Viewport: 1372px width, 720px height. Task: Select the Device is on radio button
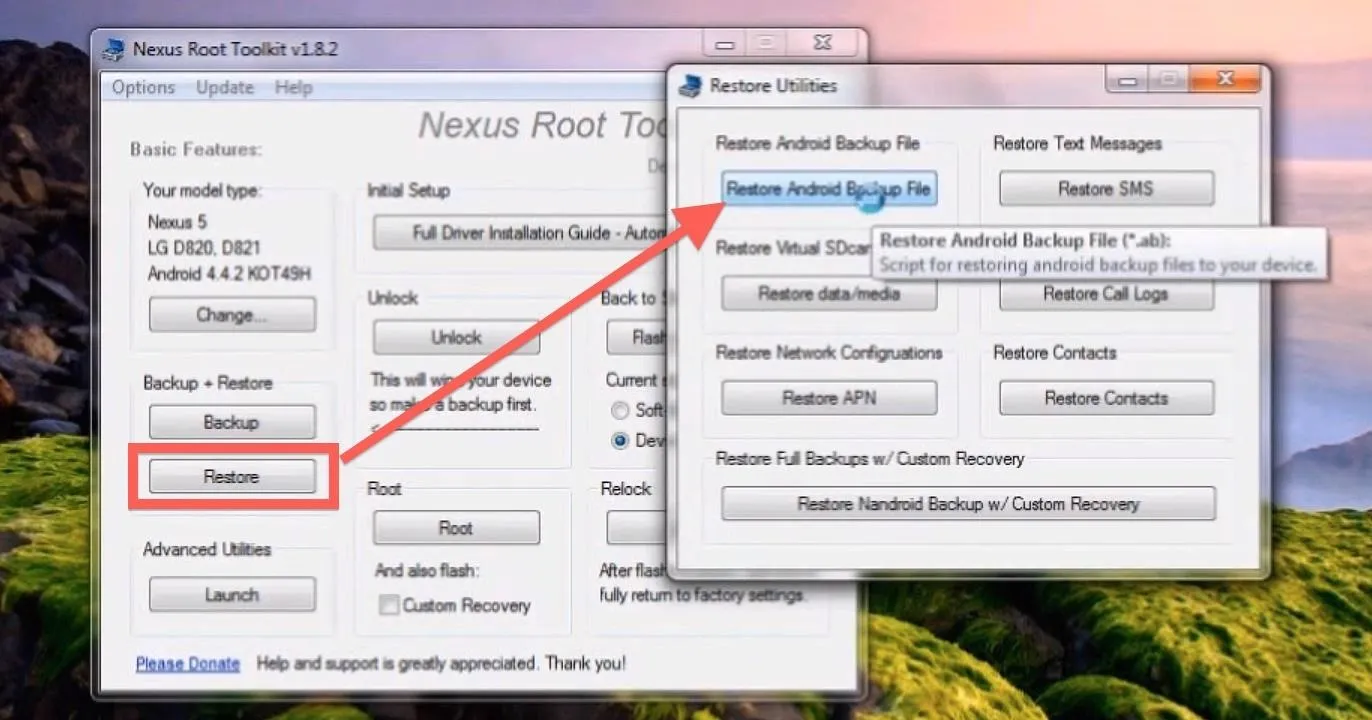coord(620,440)
